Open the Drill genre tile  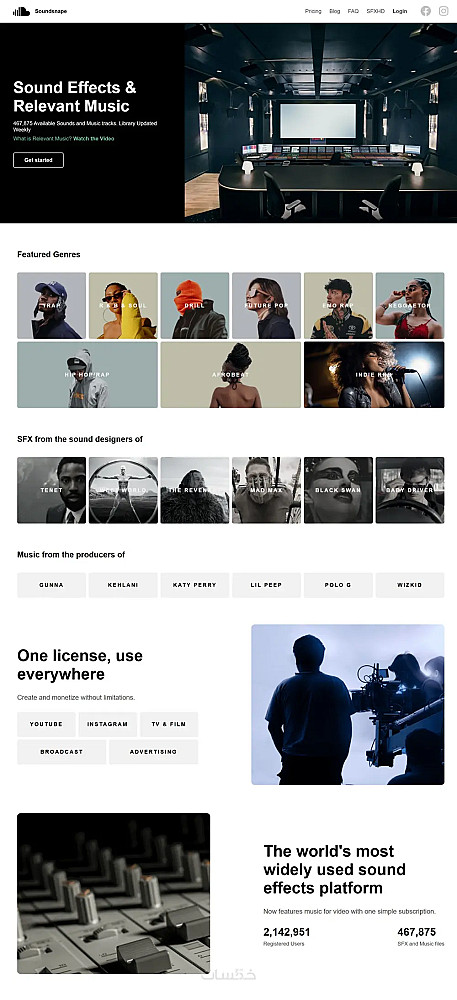194,305
